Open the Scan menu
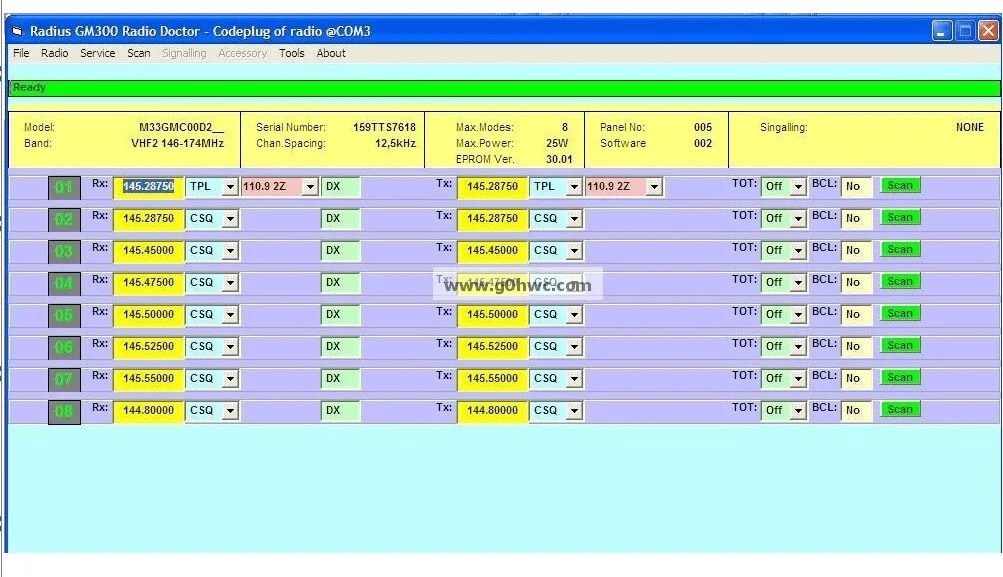 (138, 53)
